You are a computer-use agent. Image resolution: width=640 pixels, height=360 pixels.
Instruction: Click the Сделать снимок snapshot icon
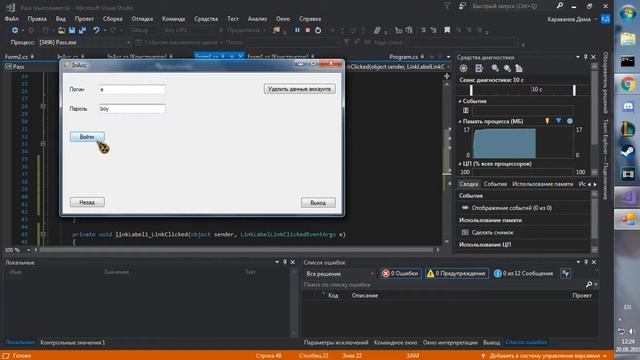(x=465, y=232)
